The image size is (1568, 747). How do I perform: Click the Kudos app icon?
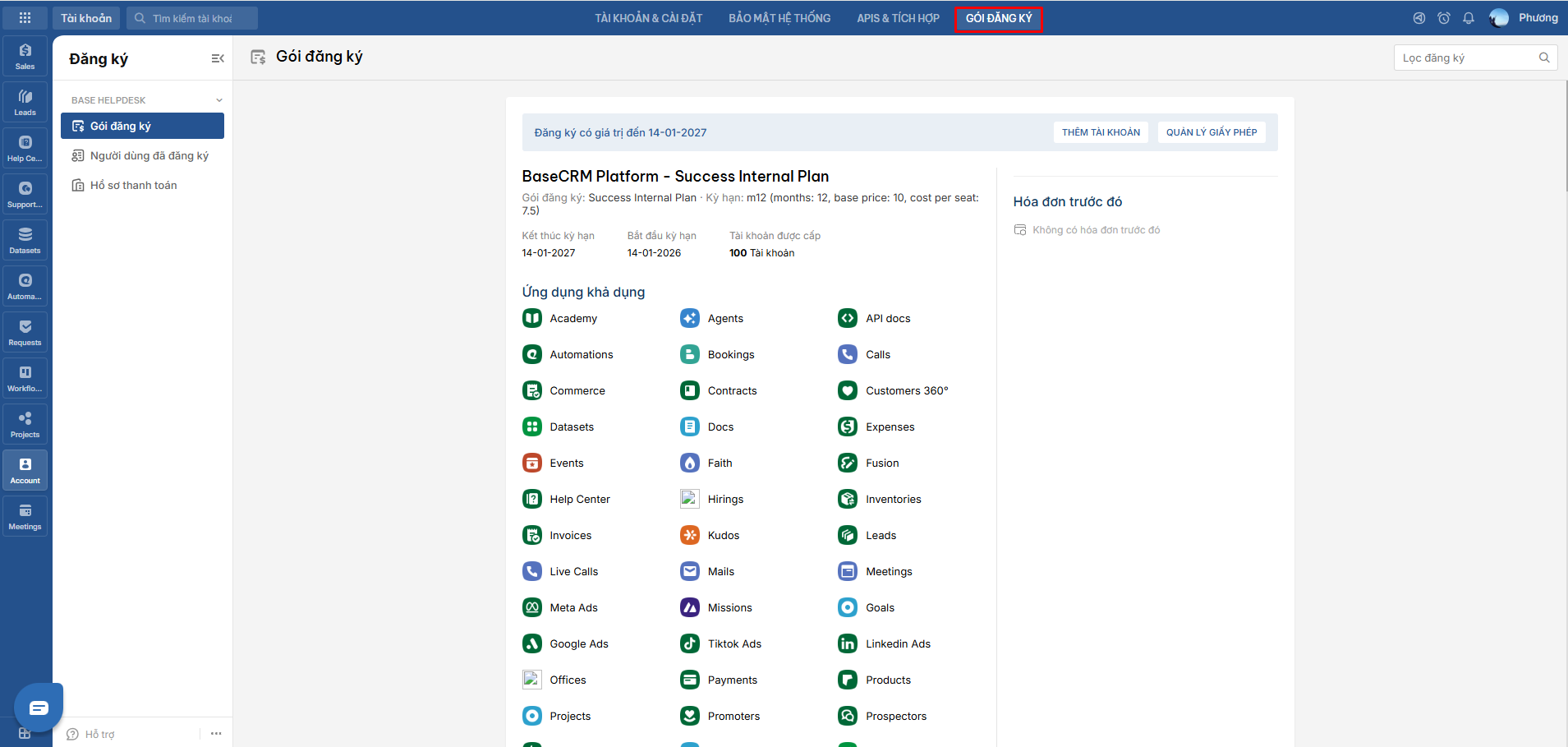pos(690,535)
